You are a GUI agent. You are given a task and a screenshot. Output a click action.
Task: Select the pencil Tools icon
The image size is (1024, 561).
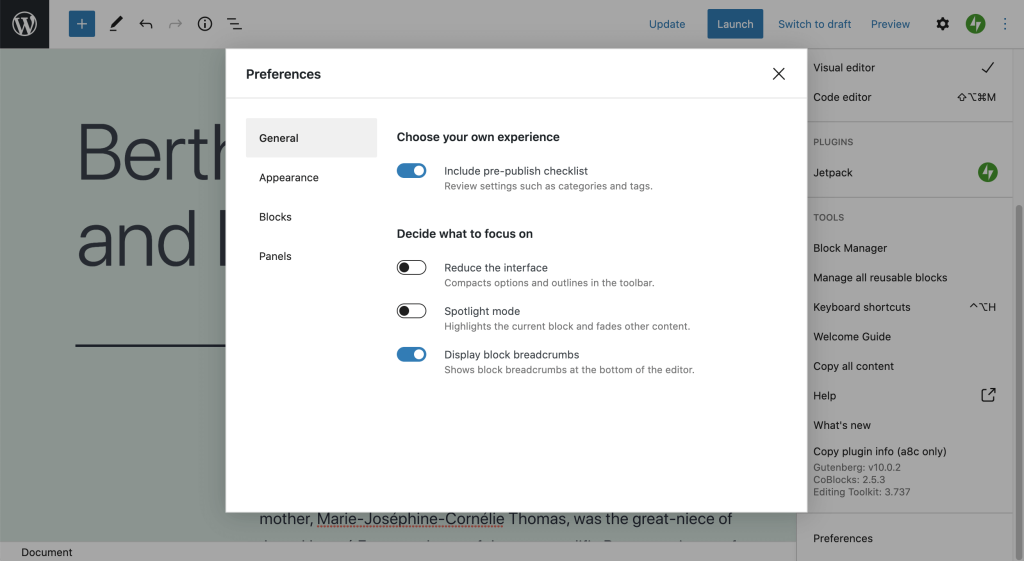coord(116,24)
